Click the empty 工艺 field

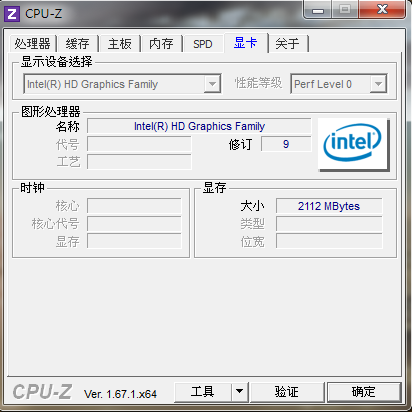pyautogui.click(x=139, y=162)
